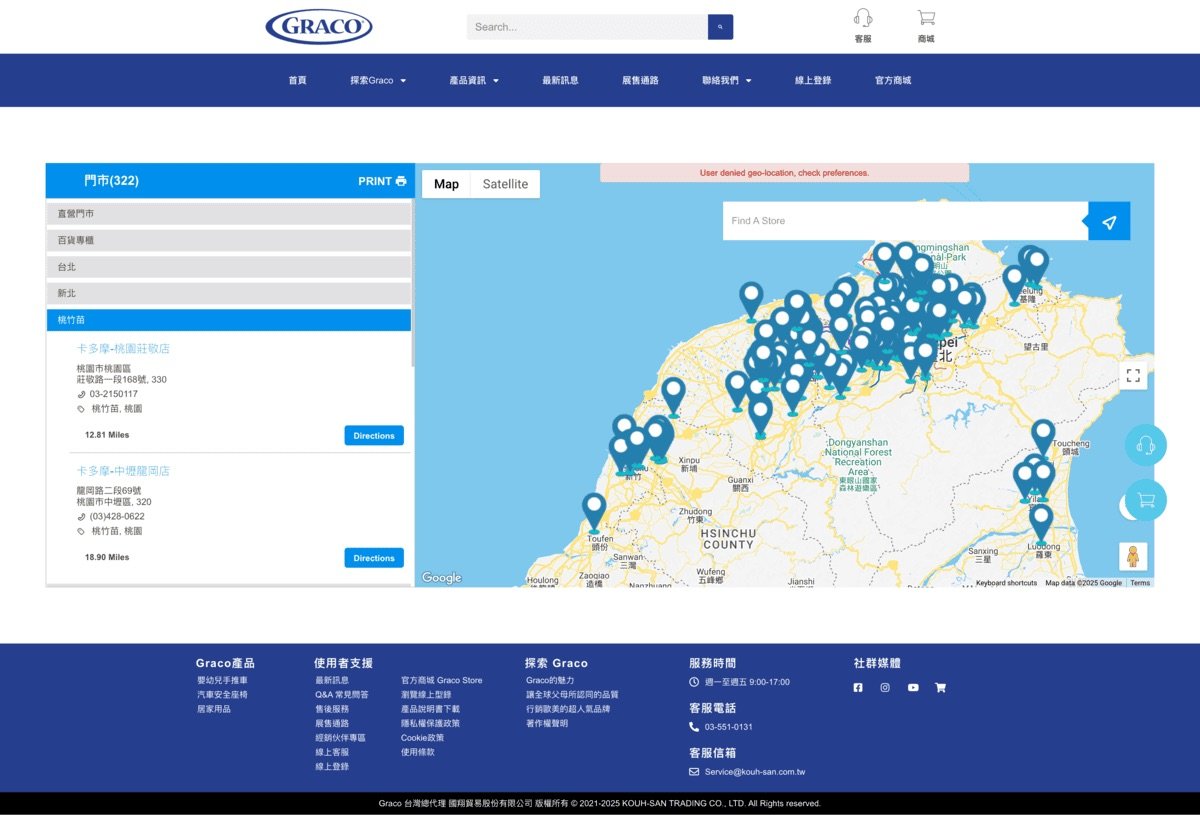1200x815 pixels.
Task: Click the floating shopping cart button
Action: tap(1146, 500)
